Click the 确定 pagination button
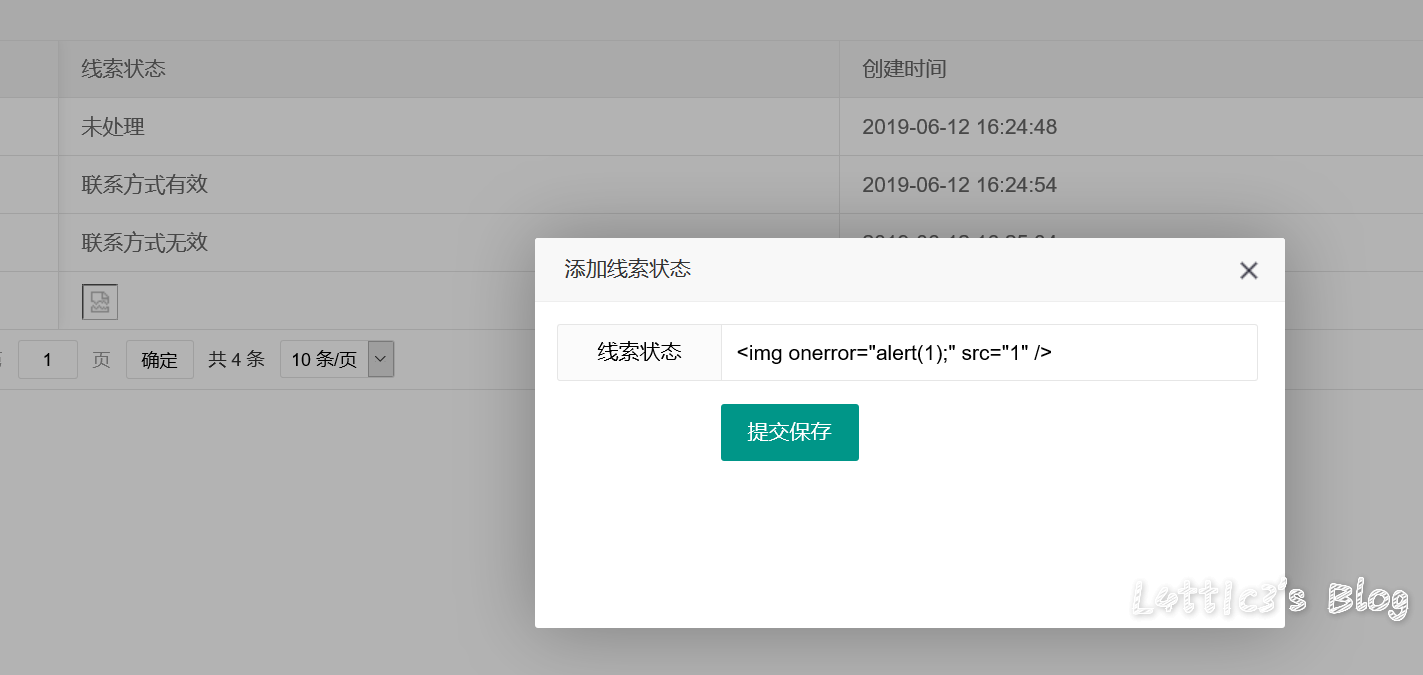This screenshot has height=675, width=1423. coord(160,360)
